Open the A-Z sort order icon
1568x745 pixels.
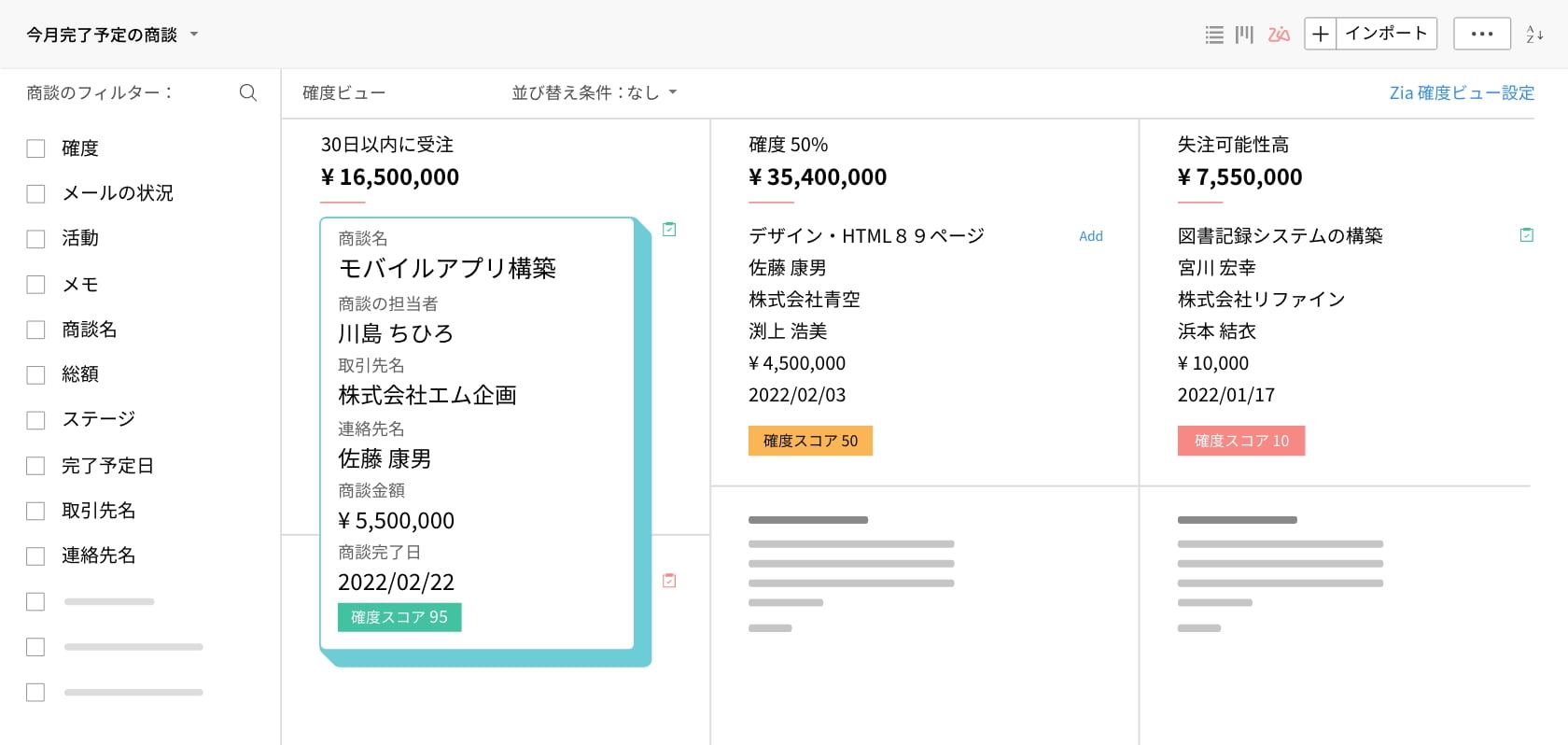1534,35
